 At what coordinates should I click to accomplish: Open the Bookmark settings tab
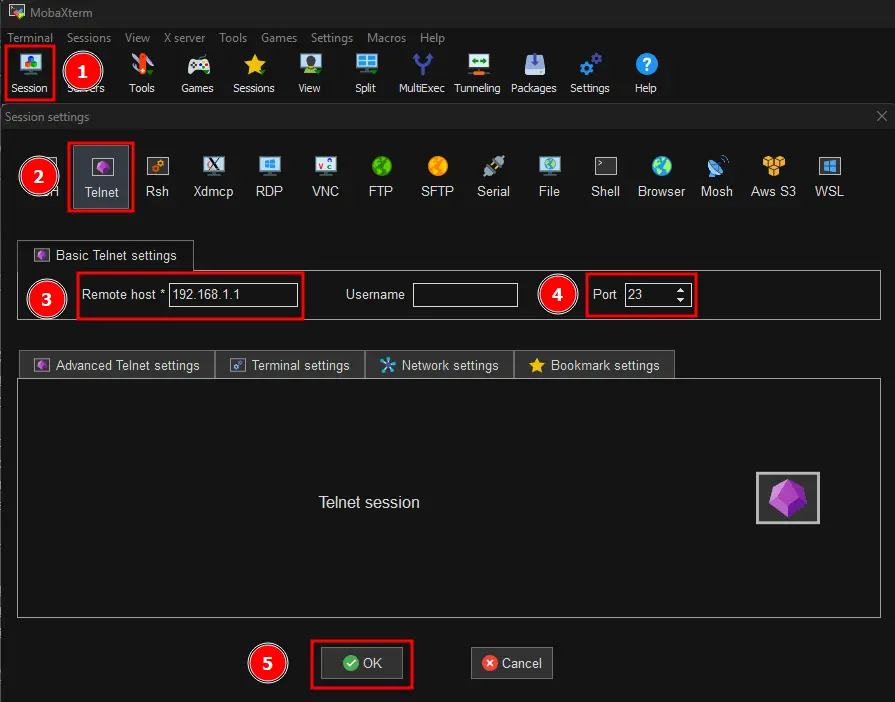(594, 365)
